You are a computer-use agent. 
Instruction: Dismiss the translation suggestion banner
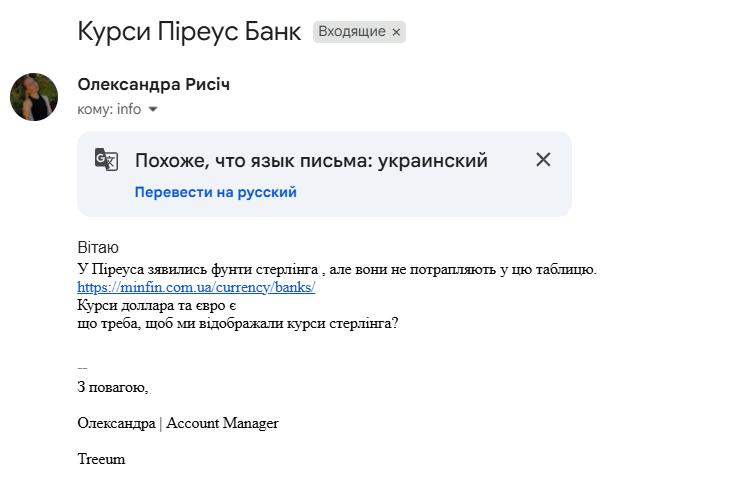pos(543,160)
